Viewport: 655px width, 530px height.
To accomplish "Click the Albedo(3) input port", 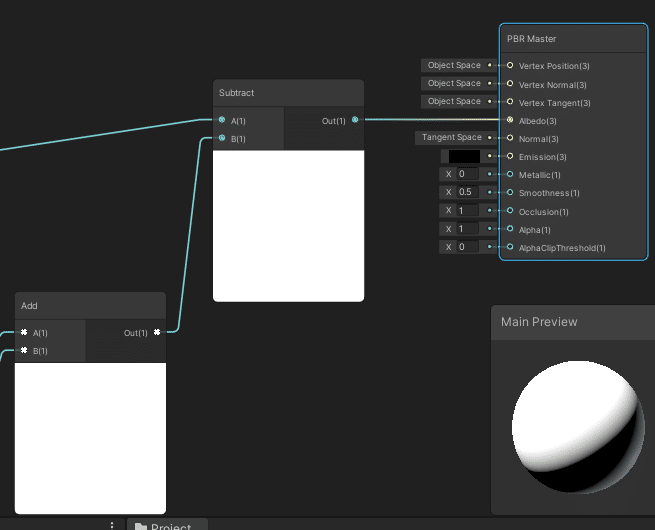I will pyautogui.click(x=510, y=120).
